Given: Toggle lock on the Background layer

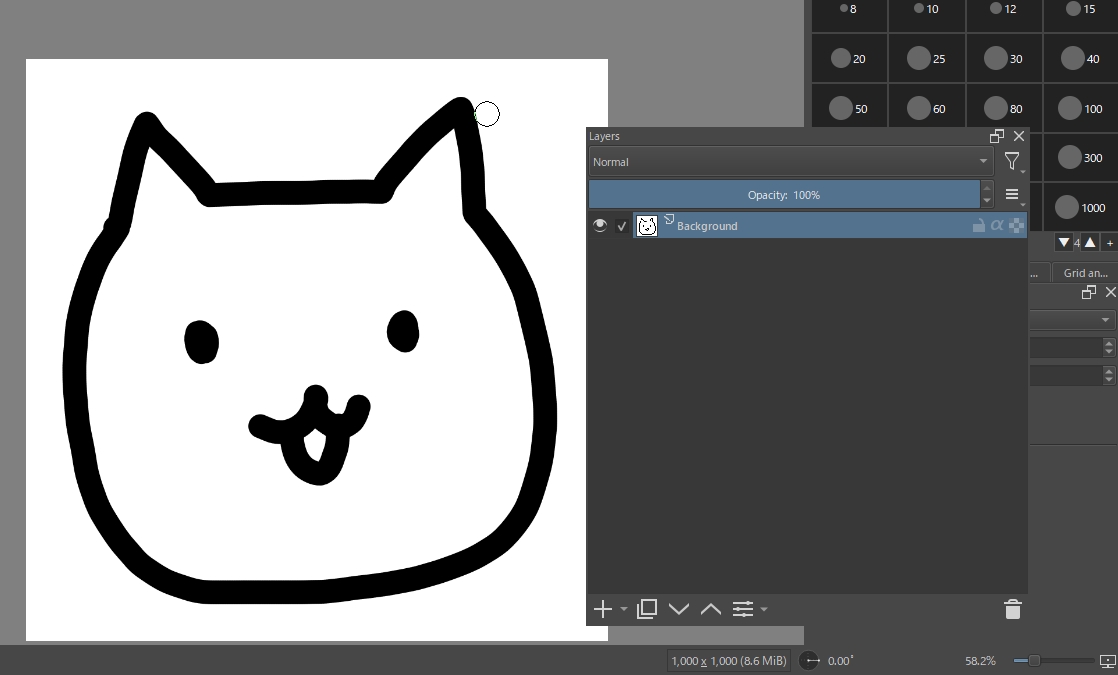Looking at the screenshot, I should pyautogui.click(x=979, y=226).
